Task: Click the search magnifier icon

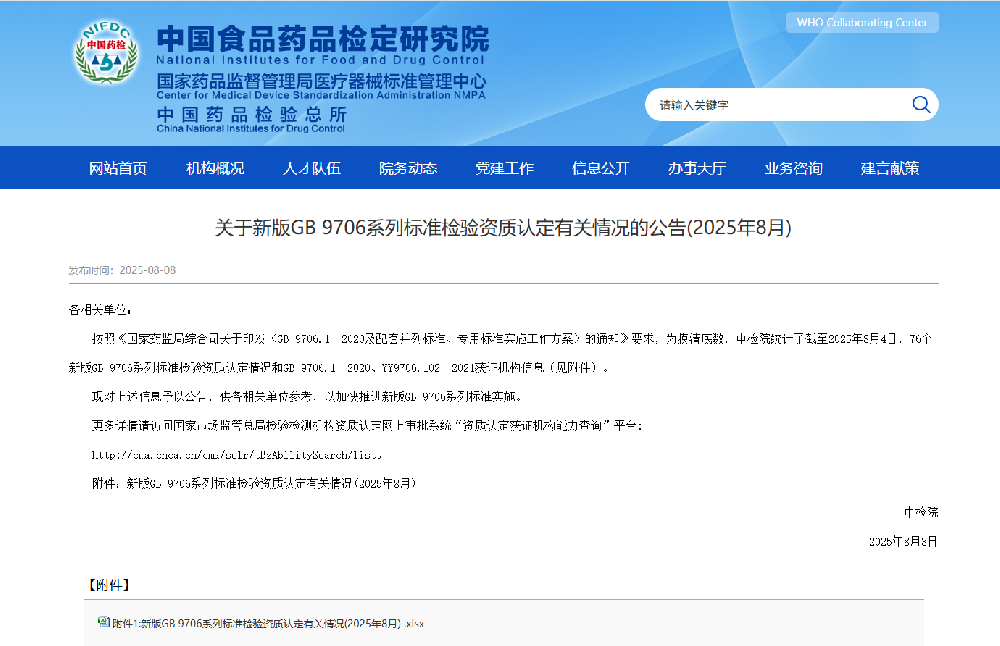Action: 921,104
